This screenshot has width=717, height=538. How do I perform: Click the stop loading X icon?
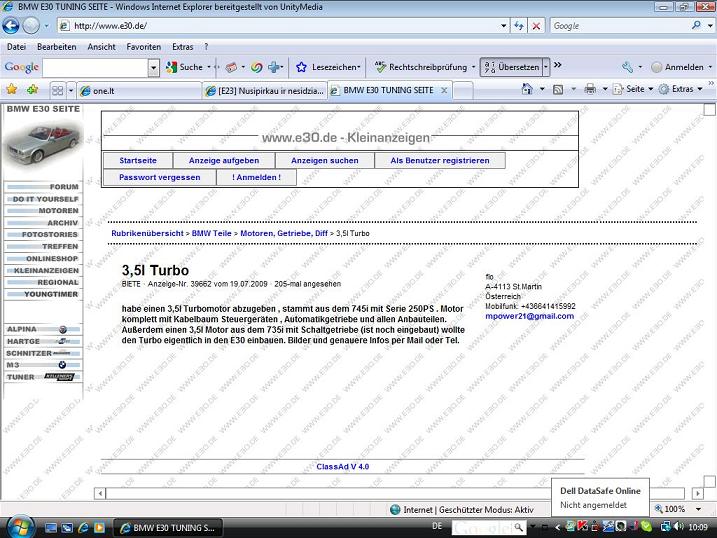click(537, 25)
